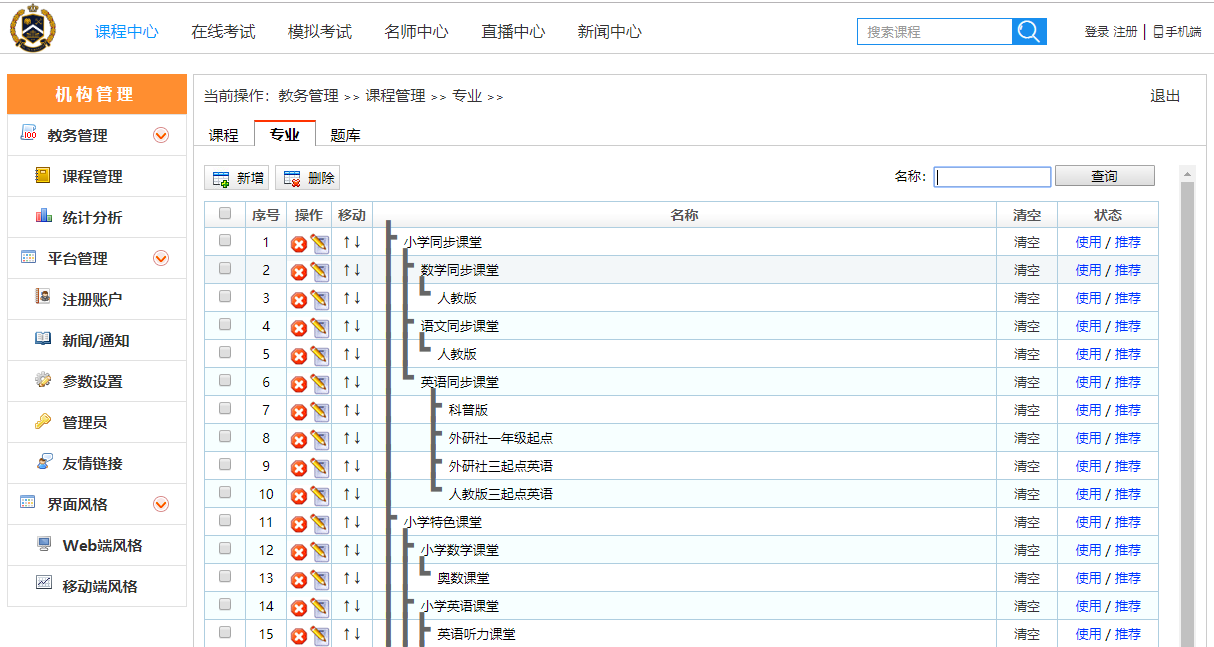1214x647 pixels.
Task: Switch to the 题库 tab
Action: 345,135
